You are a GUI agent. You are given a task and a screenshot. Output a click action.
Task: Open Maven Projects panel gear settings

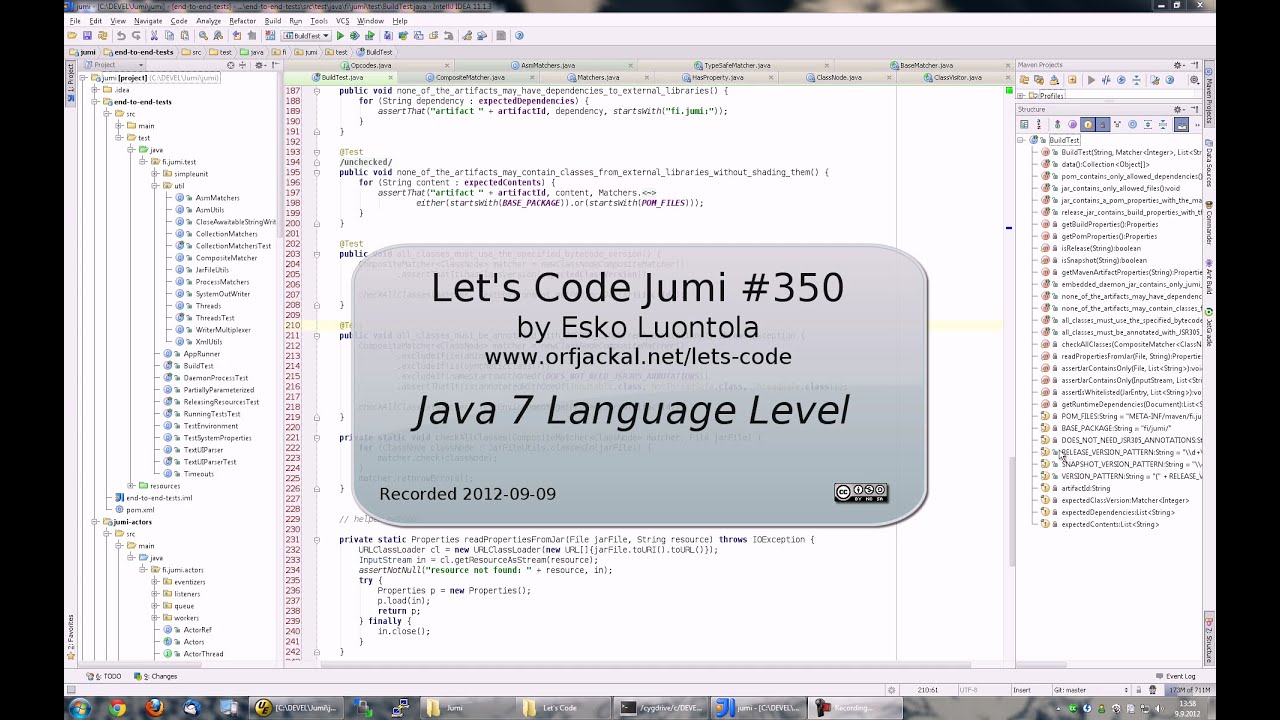pos(1178,65)
